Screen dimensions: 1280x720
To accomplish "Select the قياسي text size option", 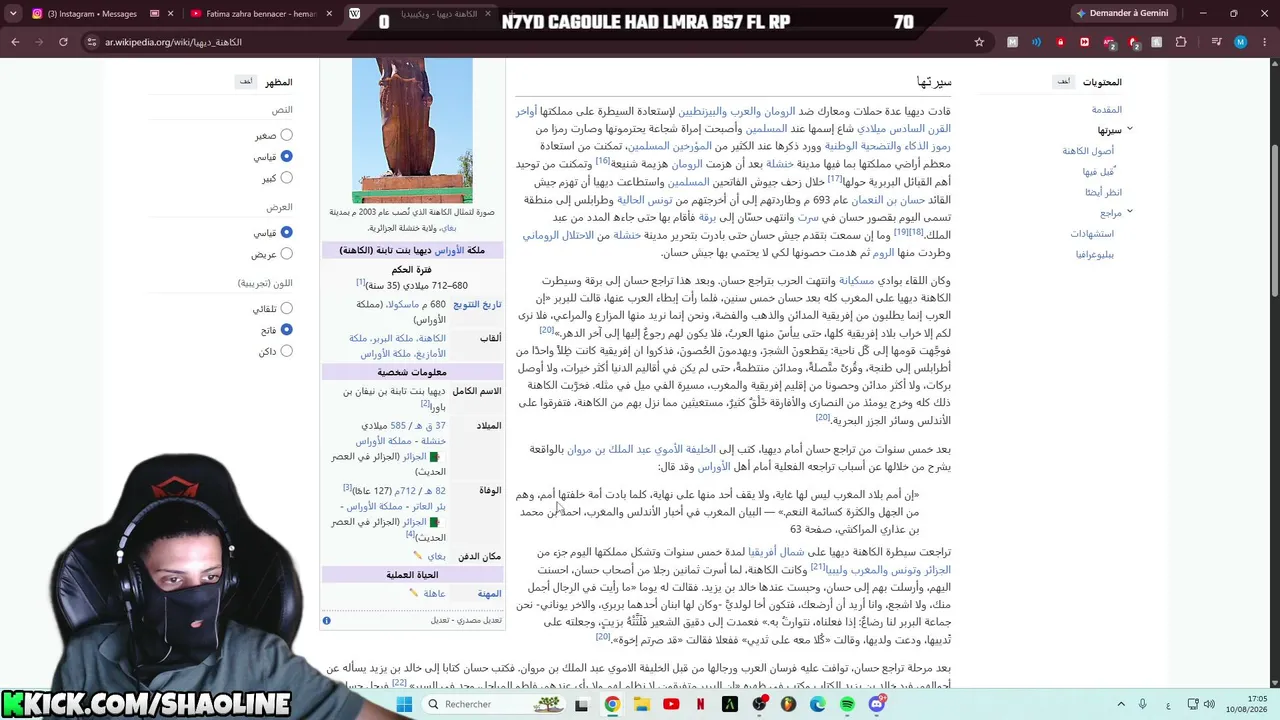I will 287,156.
